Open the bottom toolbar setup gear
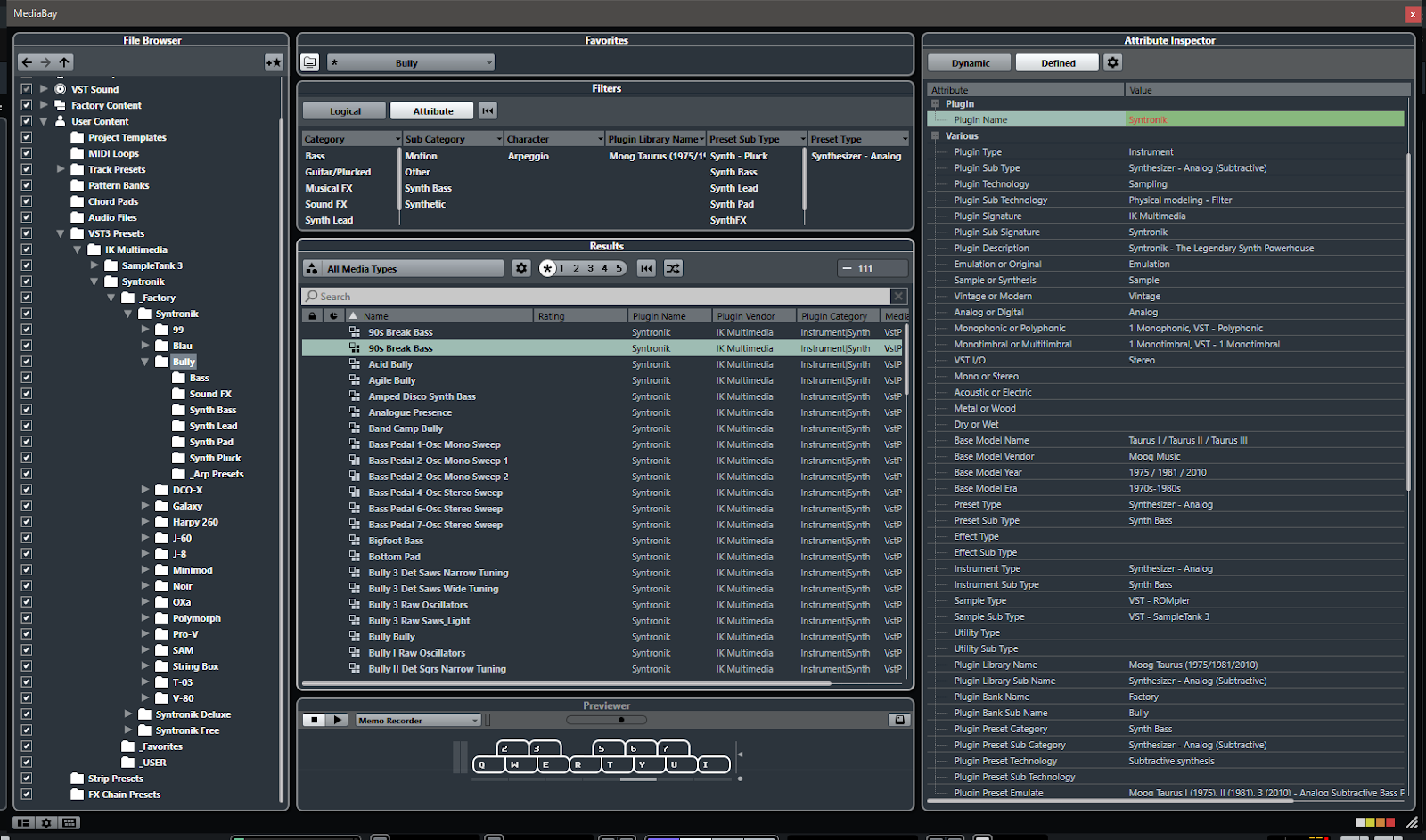The width and height of the screenshot is (1426, 840). tap(46, 823)
